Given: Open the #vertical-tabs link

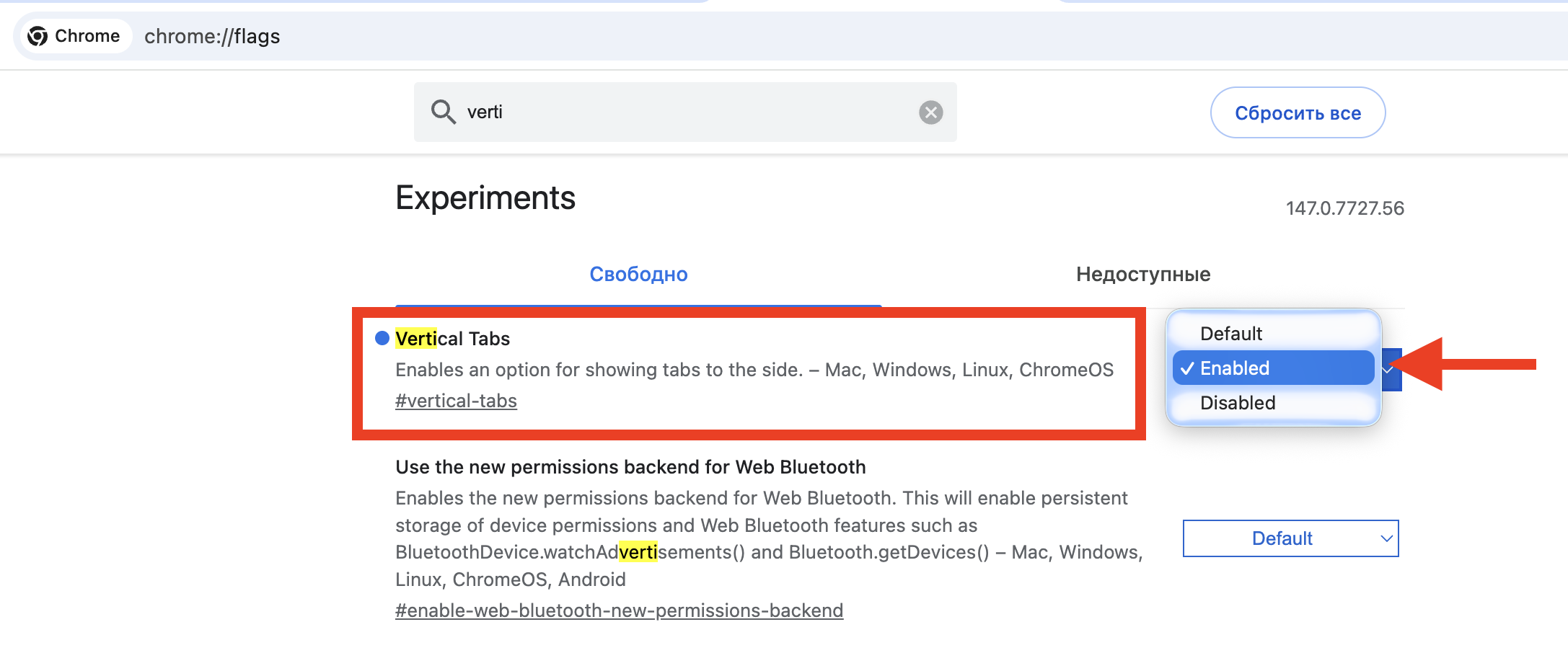Looking at the screenshot, I should click(x=456, y=400).
